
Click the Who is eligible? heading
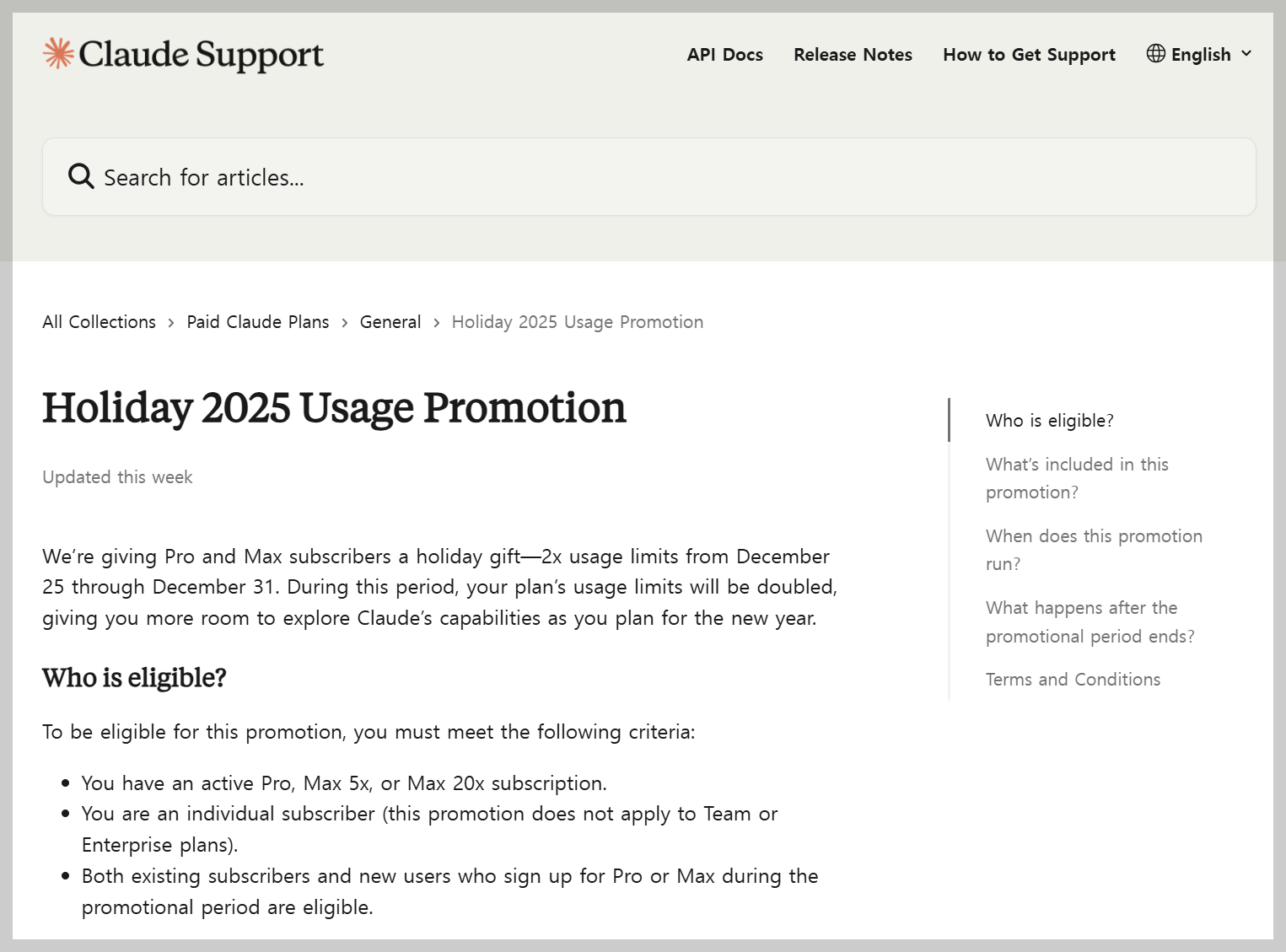point(134,678)
